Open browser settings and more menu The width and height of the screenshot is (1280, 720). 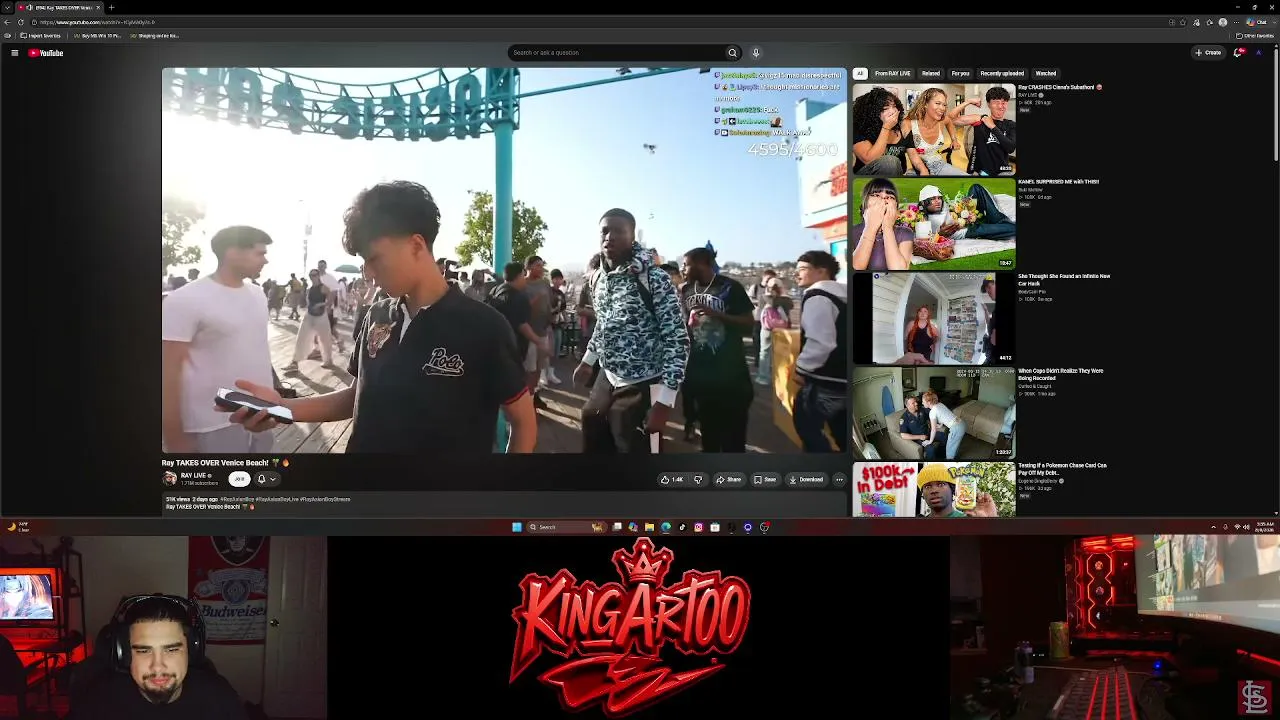tap(1236, 22)
